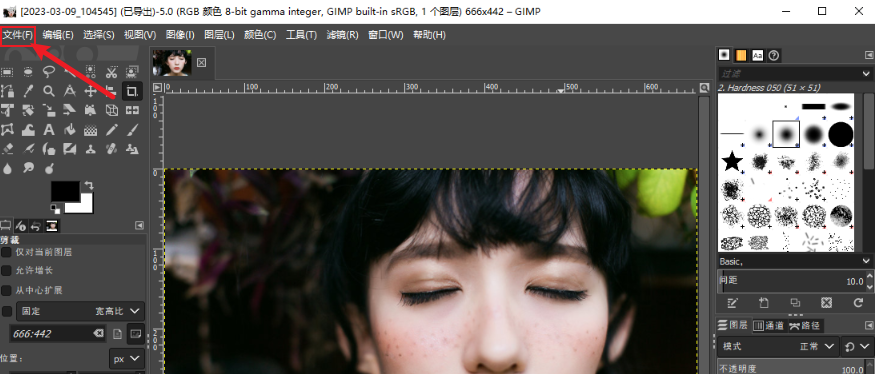Select the Scale tool
Screen dimensions: 875x374
point(49,110)
